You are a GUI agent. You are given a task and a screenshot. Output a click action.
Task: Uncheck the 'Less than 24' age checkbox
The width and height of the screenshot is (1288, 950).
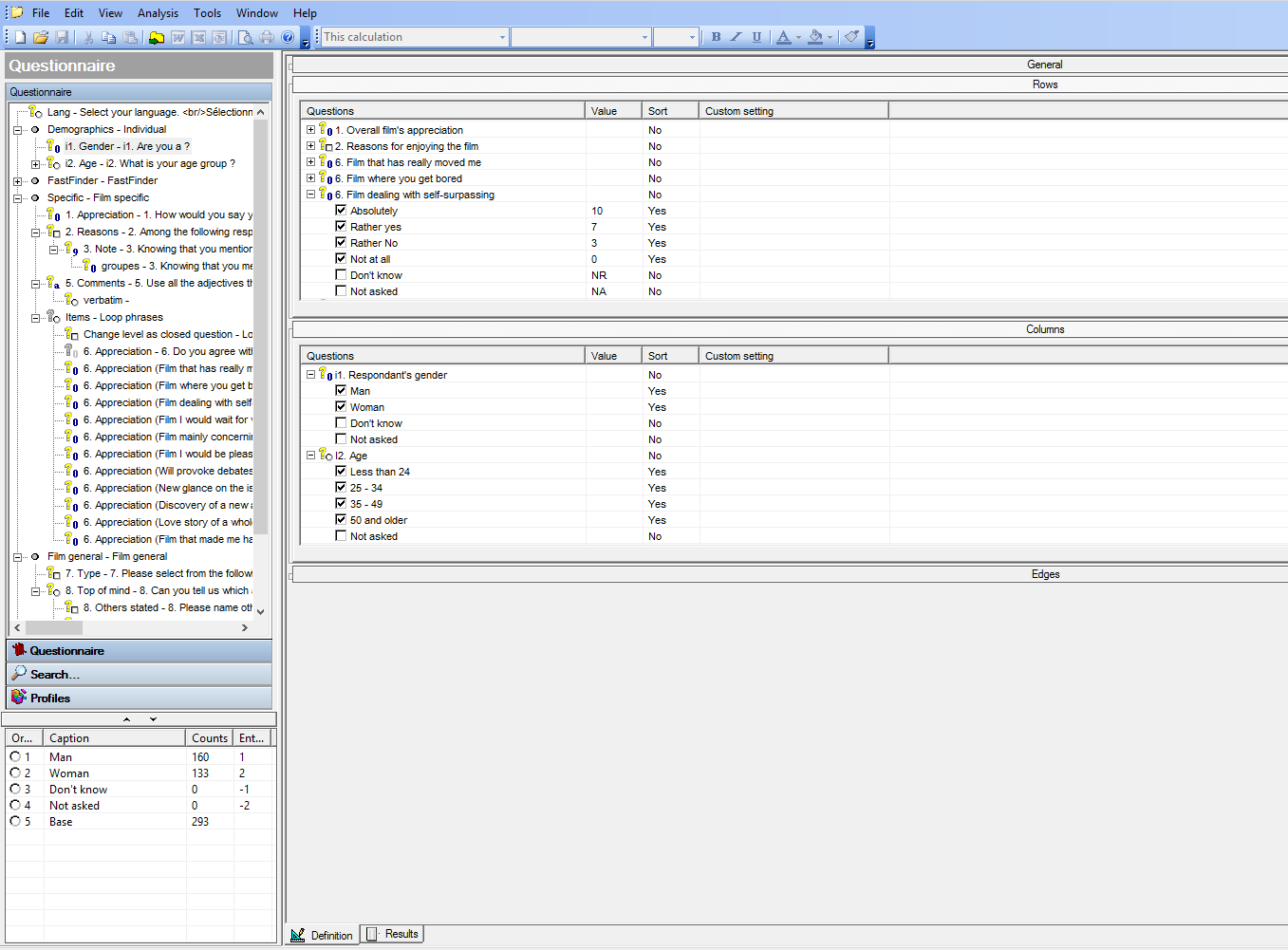point(341,472)
